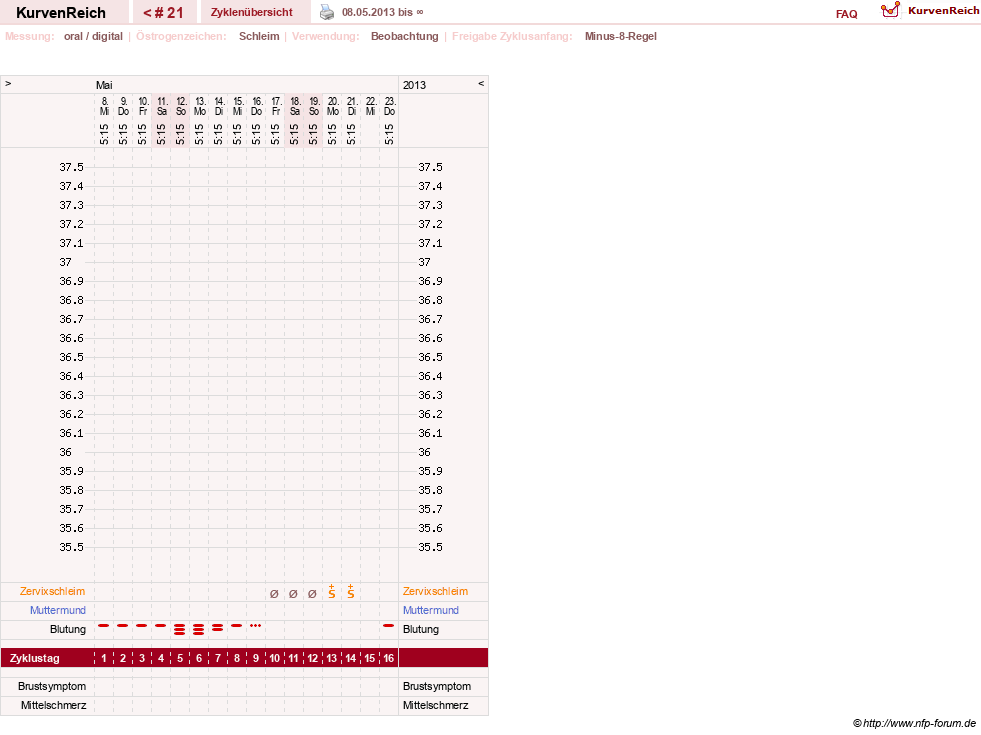
Task: Click the date column 23. Do
Action: click(x=389, y=106)
